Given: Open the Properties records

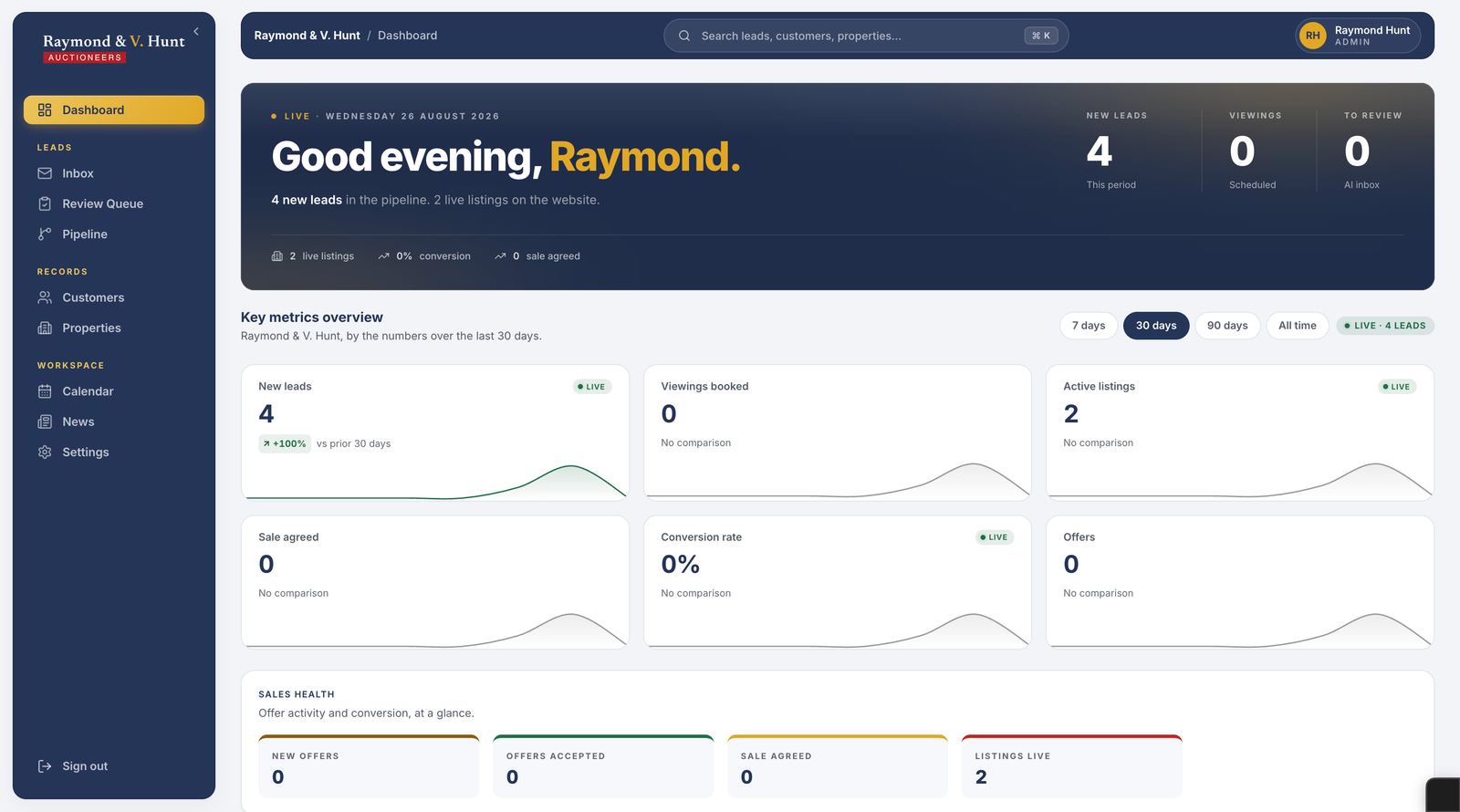Looking at the screenshot, I should tap(114, 328).
